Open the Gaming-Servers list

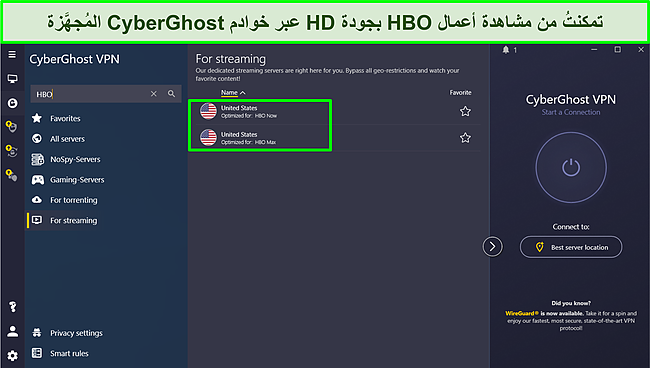(x=77, y=179)
